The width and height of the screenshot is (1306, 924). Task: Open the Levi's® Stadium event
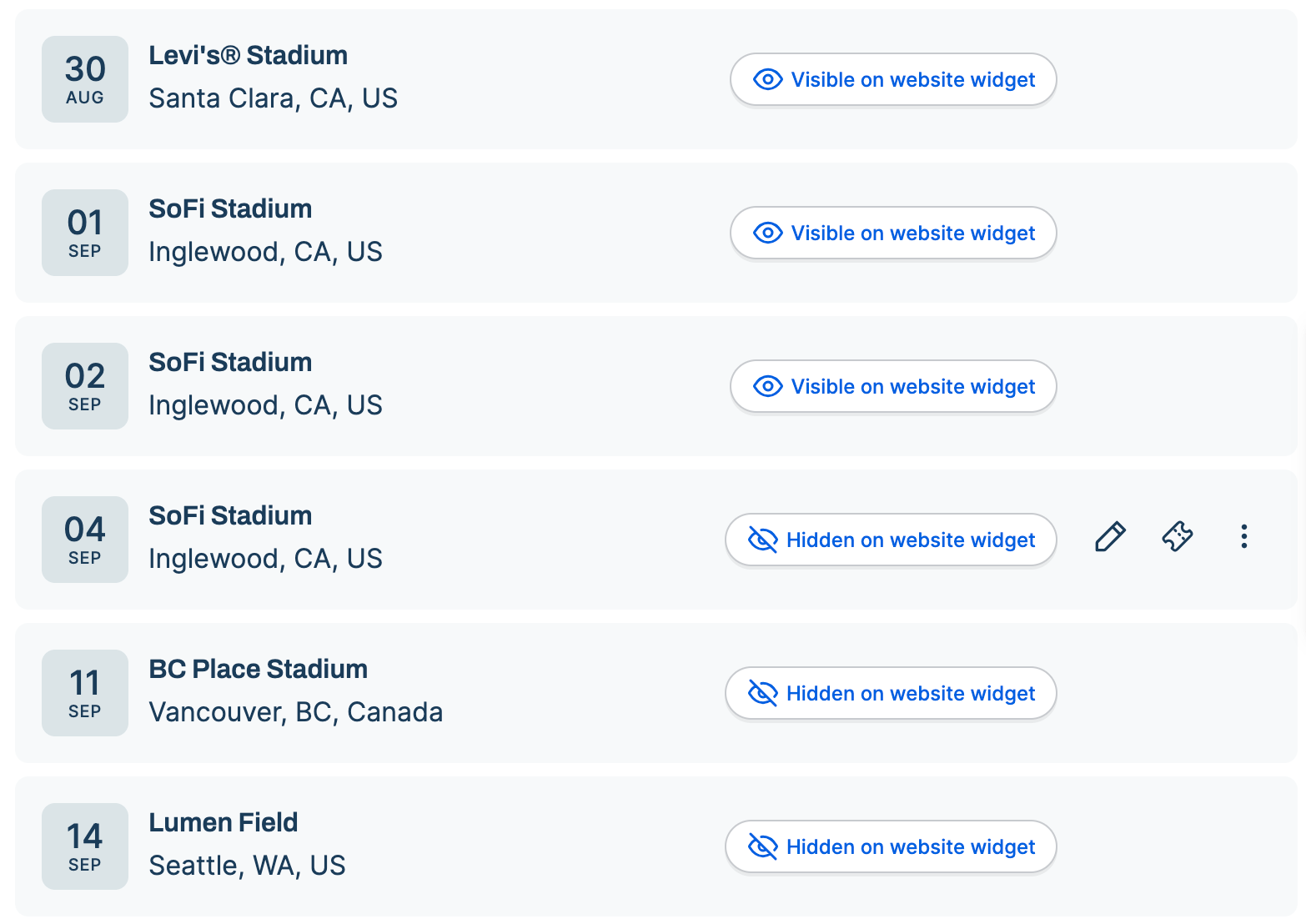[x=248, y=55]
